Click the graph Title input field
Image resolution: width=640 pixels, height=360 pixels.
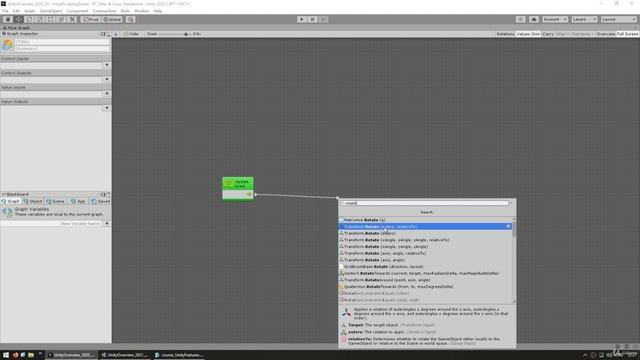click(62, 42)
